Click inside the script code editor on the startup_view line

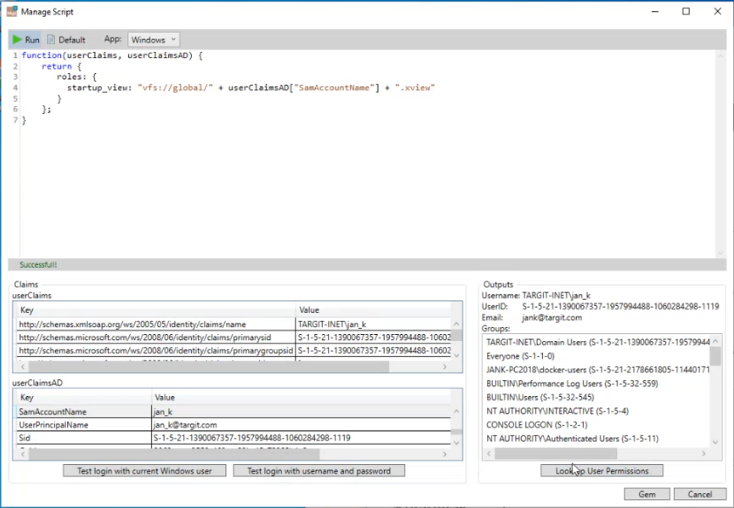tap(251, 88)
